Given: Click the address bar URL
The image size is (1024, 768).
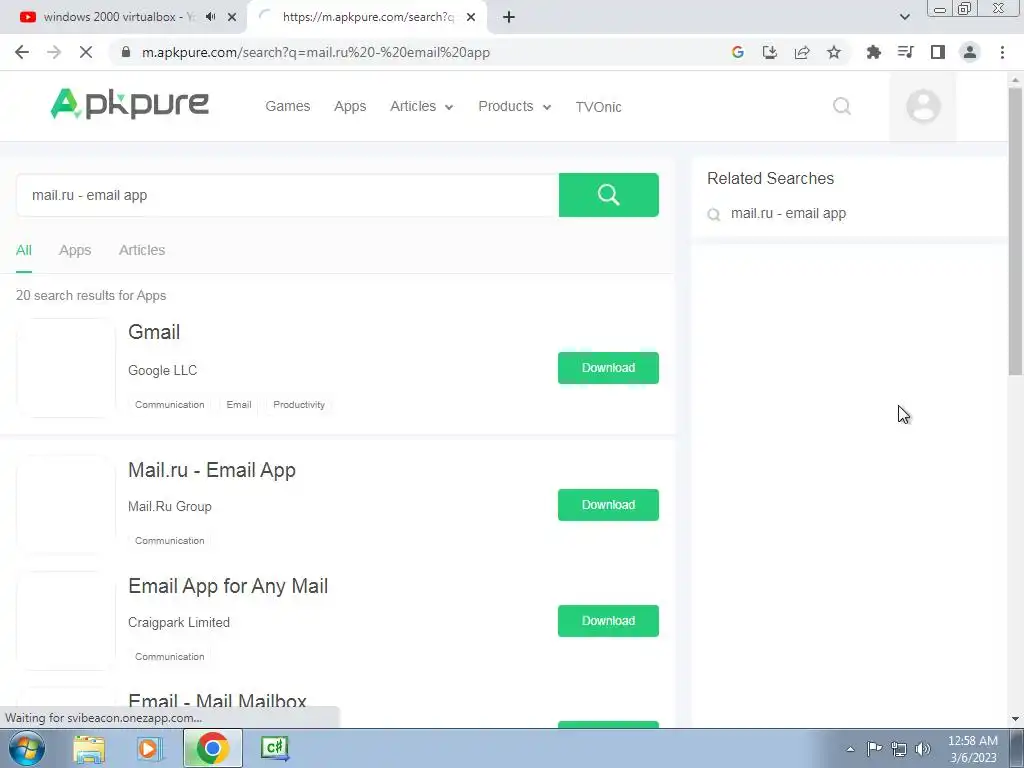Looking at the screenshot, I should coord(316,52).
